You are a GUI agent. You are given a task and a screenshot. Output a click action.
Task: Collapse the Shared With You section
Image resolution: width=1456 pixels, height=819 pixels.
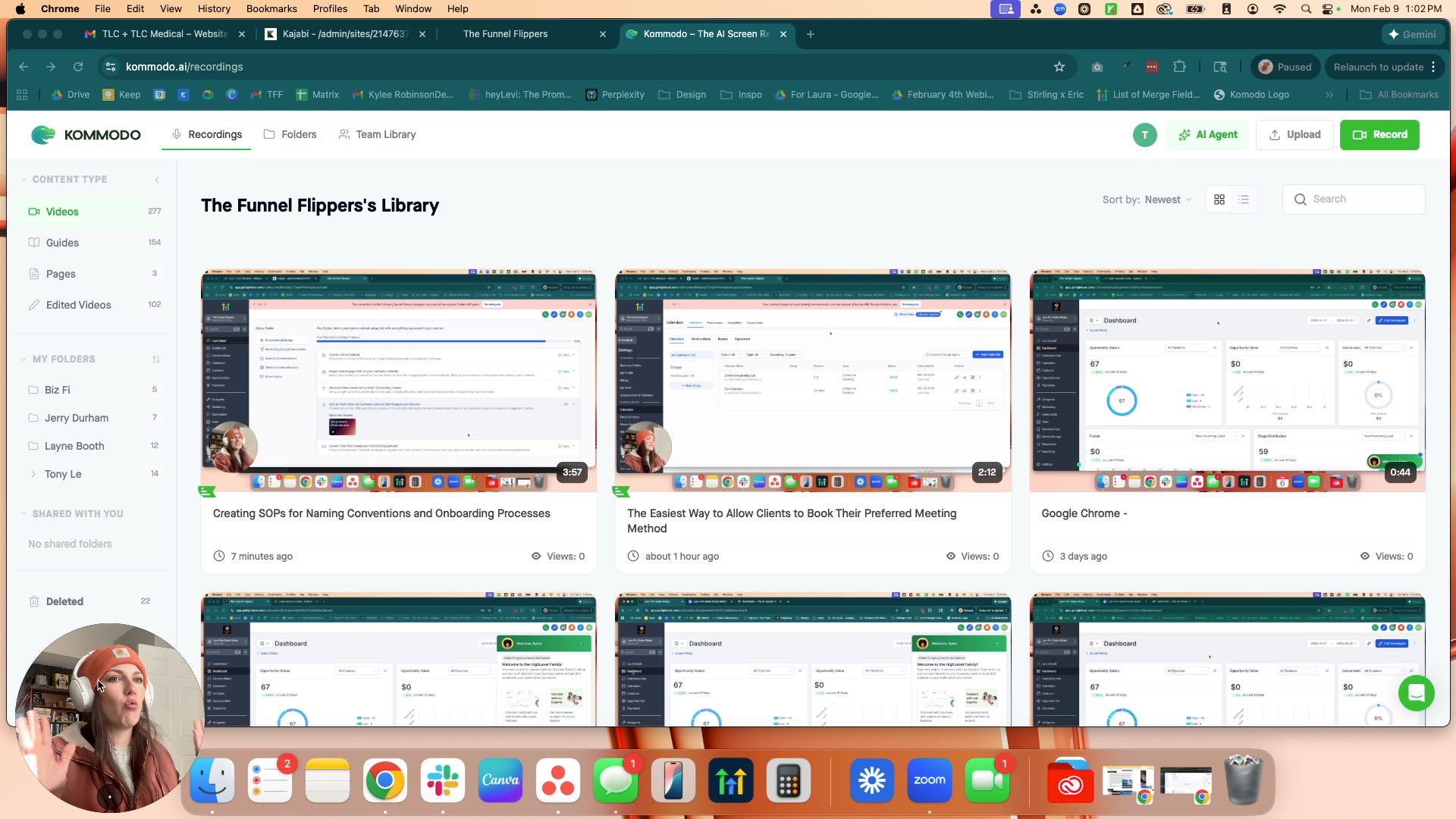point(24,514)
